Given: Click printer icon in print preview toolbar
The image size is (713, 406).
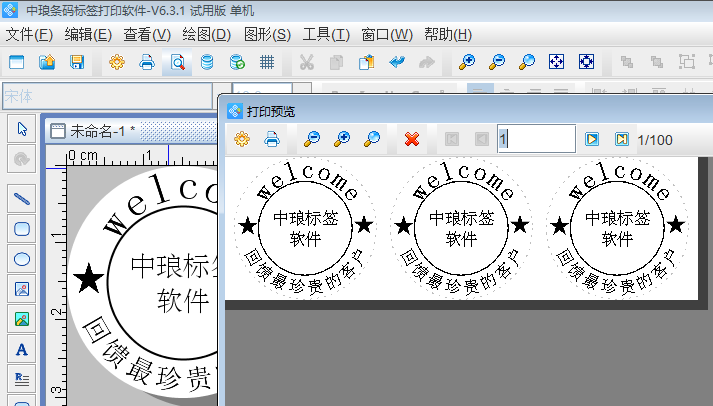Looking at the screenshot, I should 271,139.
